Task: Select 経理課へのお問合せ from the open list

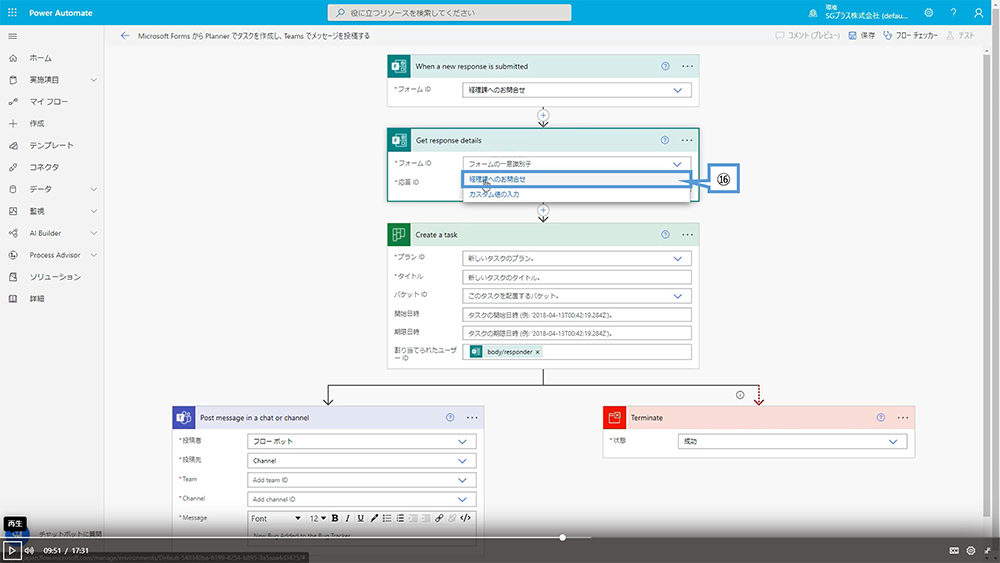Action: point(576,179)
